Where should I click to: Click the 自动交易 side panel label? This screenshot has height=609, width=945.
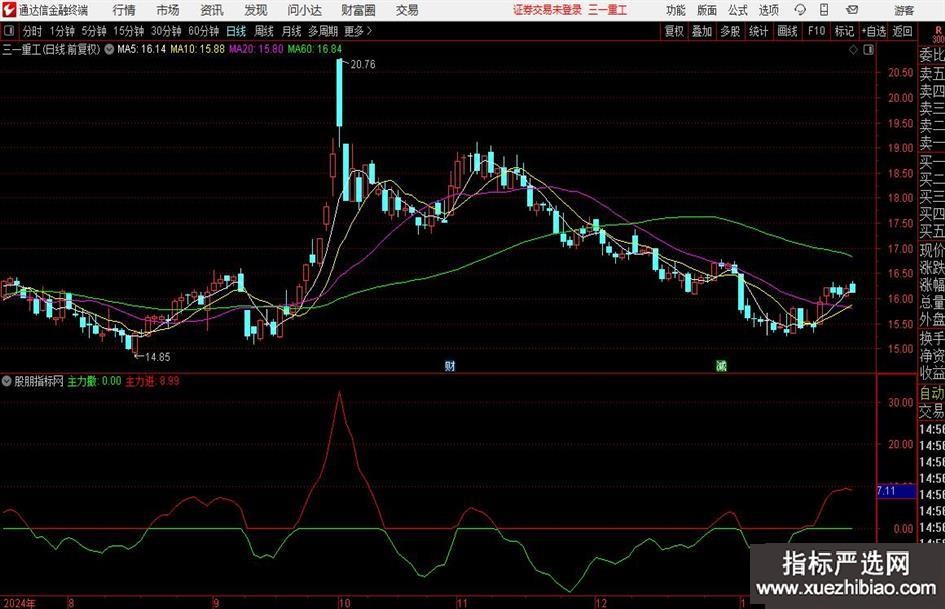(x=932, y=402)
